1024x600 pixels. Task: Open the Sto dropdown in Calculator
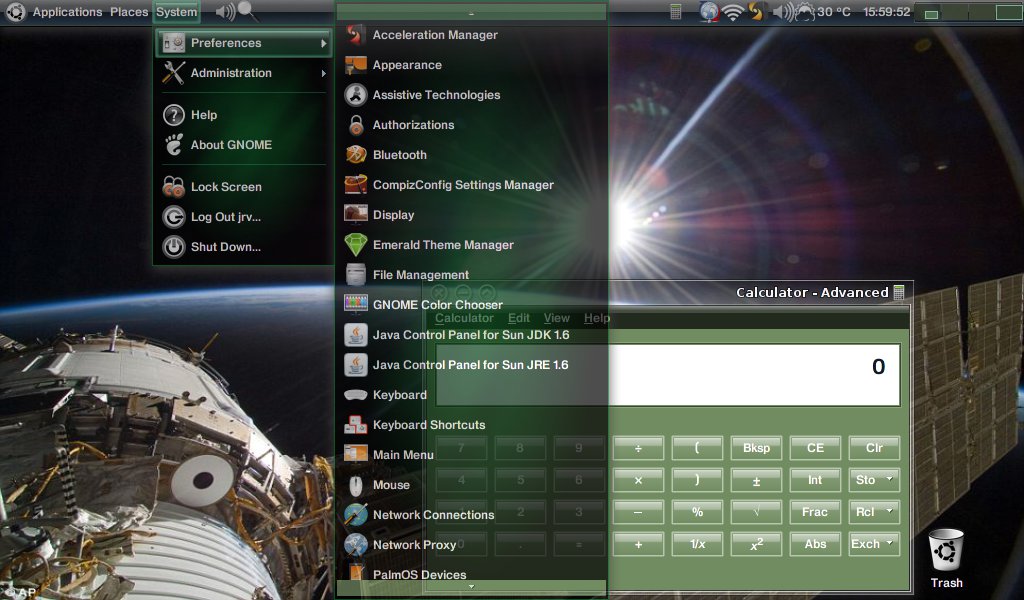874,480
